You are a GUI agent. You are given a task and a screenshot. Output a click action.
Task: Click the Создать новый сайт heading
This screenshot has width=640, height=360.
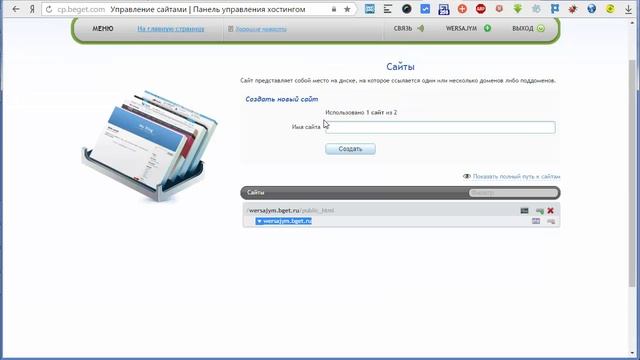[282, 99]
